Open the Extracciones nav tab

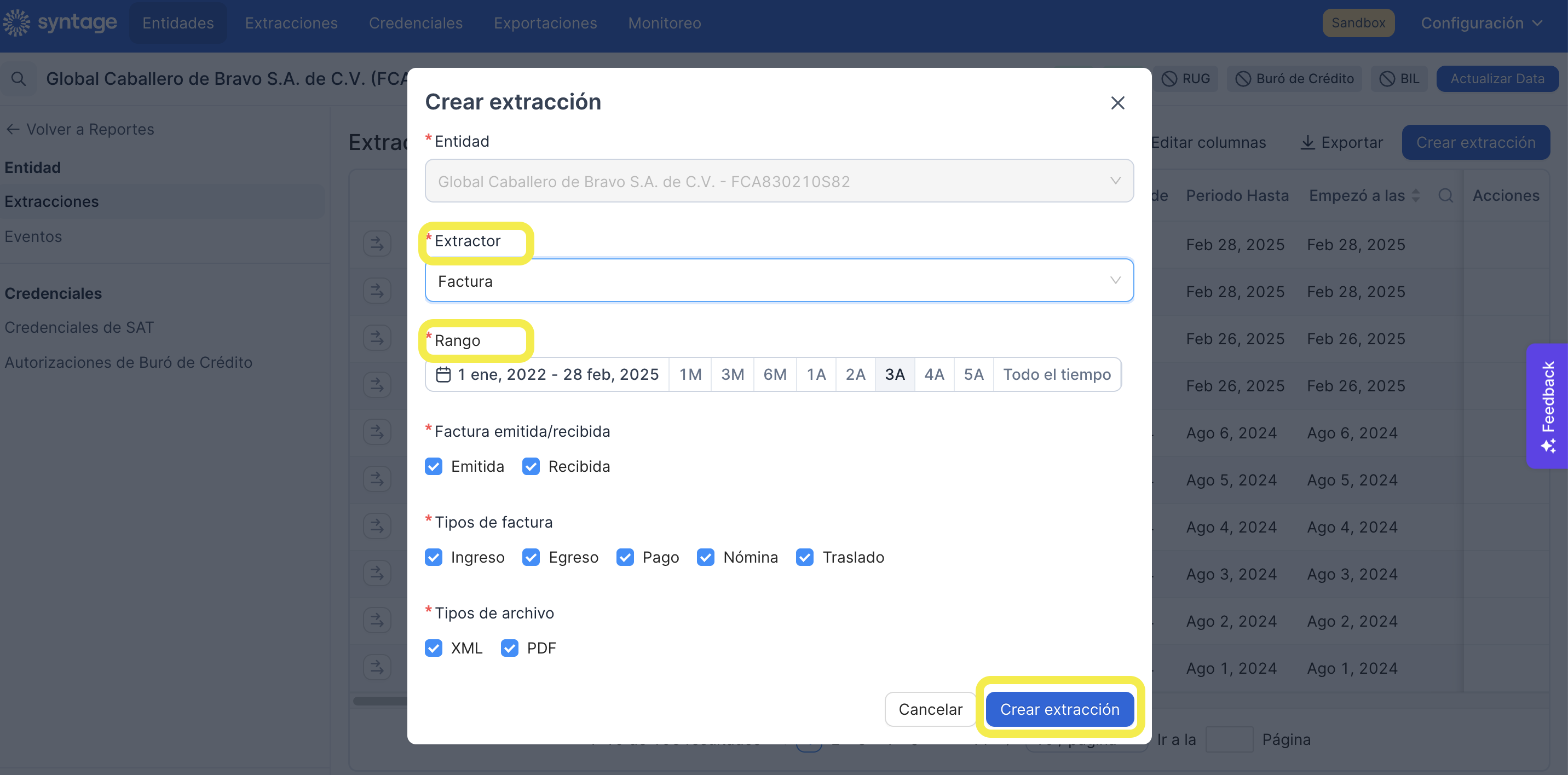tap(291, 23)
